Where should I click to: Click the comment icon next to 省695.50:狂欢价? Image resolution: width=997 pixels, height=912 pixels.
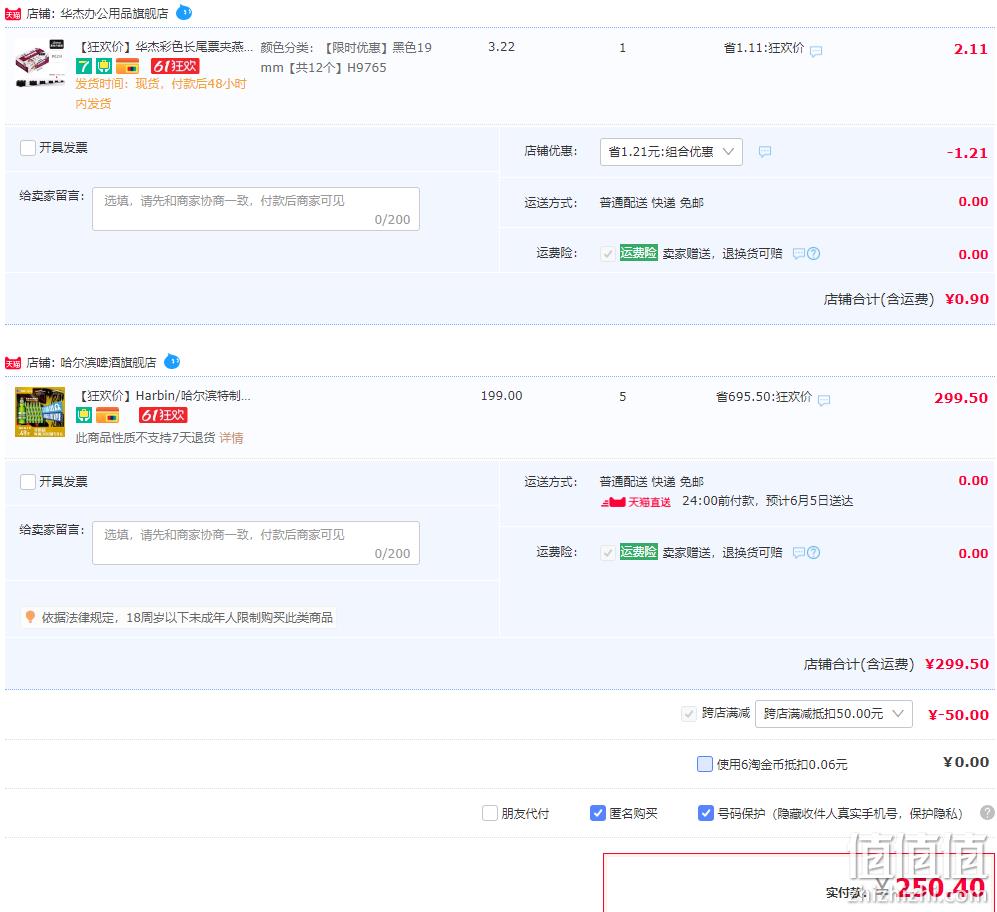[x=823, y=400]
